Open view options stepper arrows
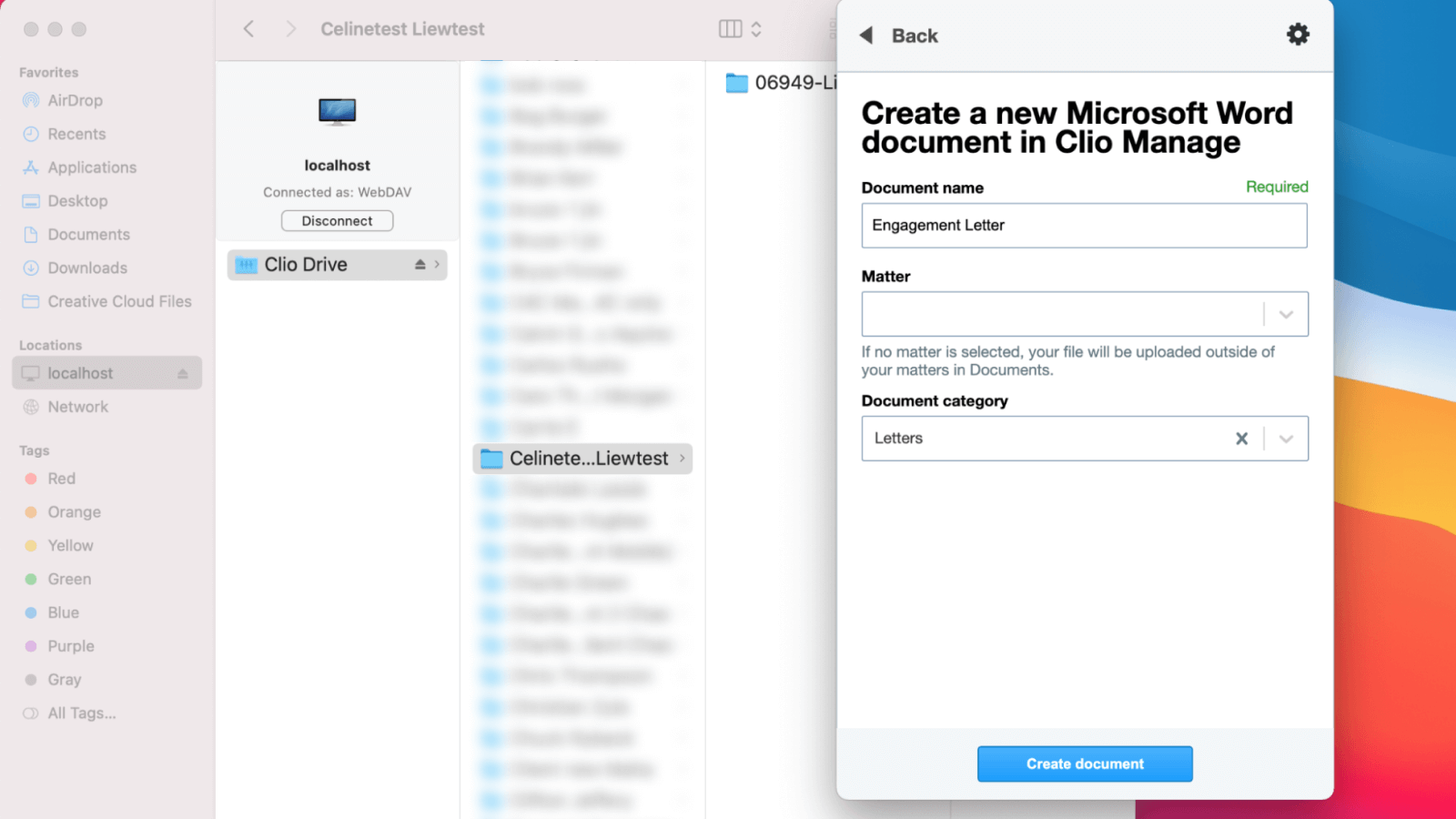This screenshot has height=819, width=1456. 756,29
